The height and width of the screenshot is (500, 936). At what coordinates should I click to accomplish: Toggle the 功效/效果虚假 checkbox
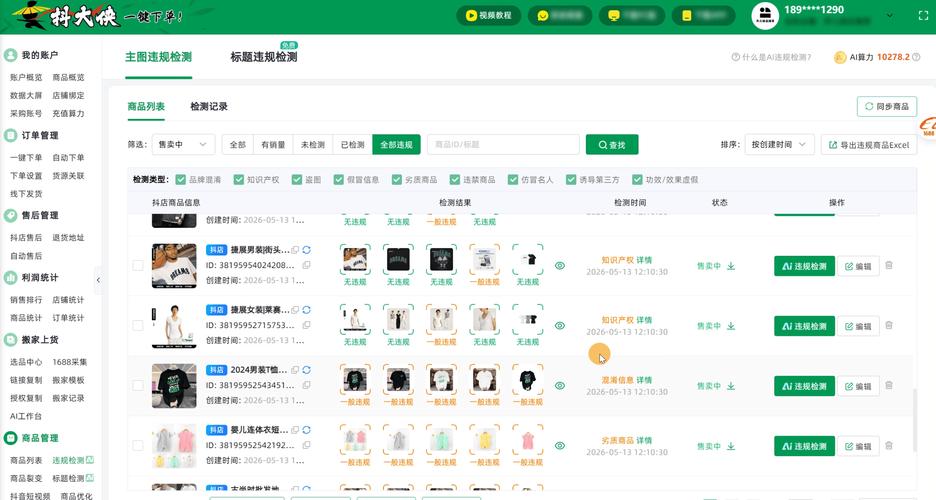tap(637, 180)
